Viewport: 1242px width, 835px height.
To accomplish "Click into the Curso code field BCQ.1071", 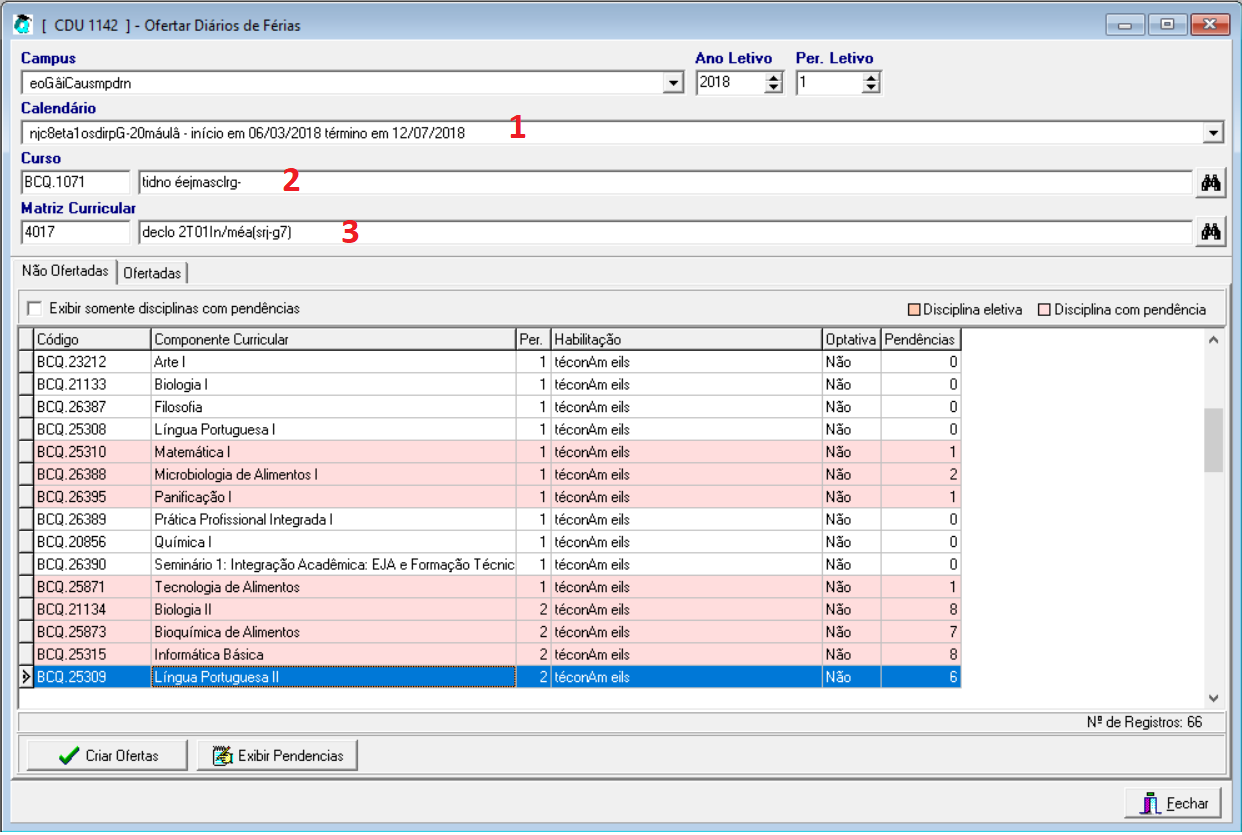I will pos(75,182).
